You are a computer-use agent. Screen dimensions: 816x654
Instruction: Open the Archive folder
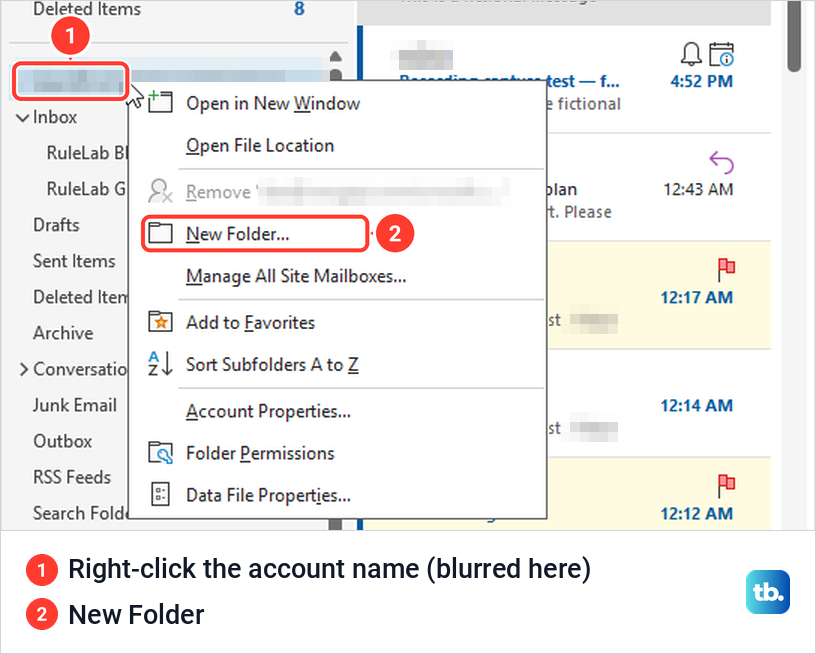[x=63, y=333]
